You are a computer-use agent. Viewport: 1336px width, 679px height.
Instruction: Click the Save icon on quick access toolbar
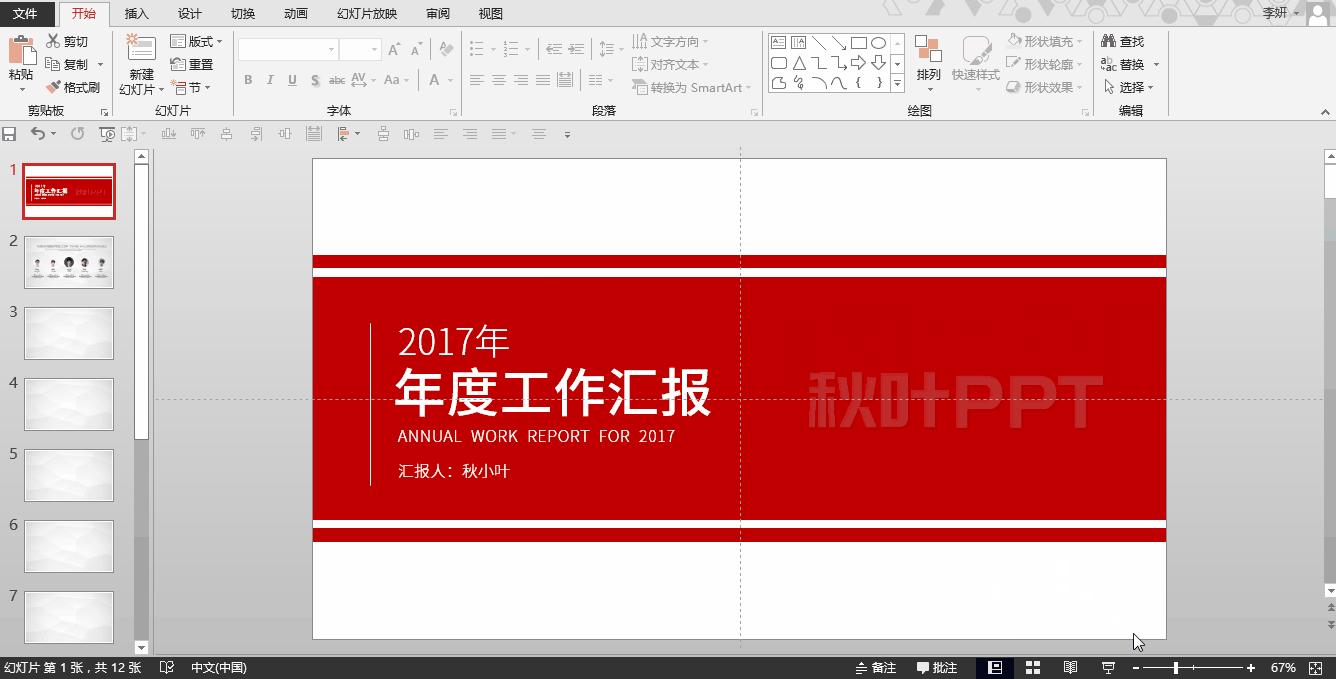[10, 133]
